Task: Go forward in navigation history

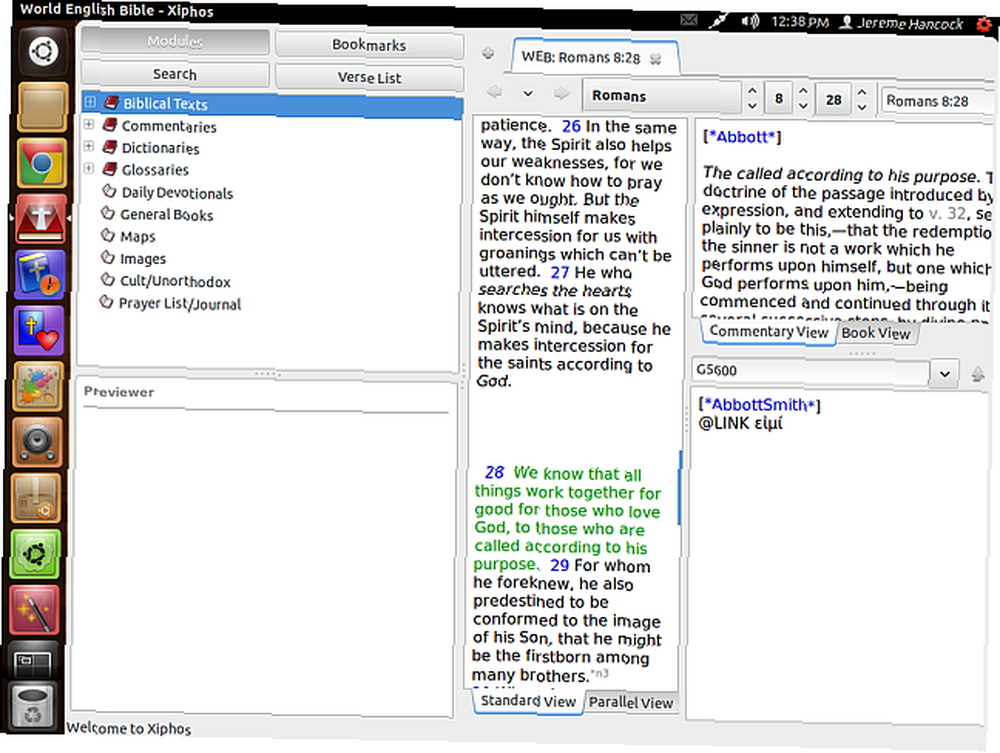Action: [x=561, y=94]
